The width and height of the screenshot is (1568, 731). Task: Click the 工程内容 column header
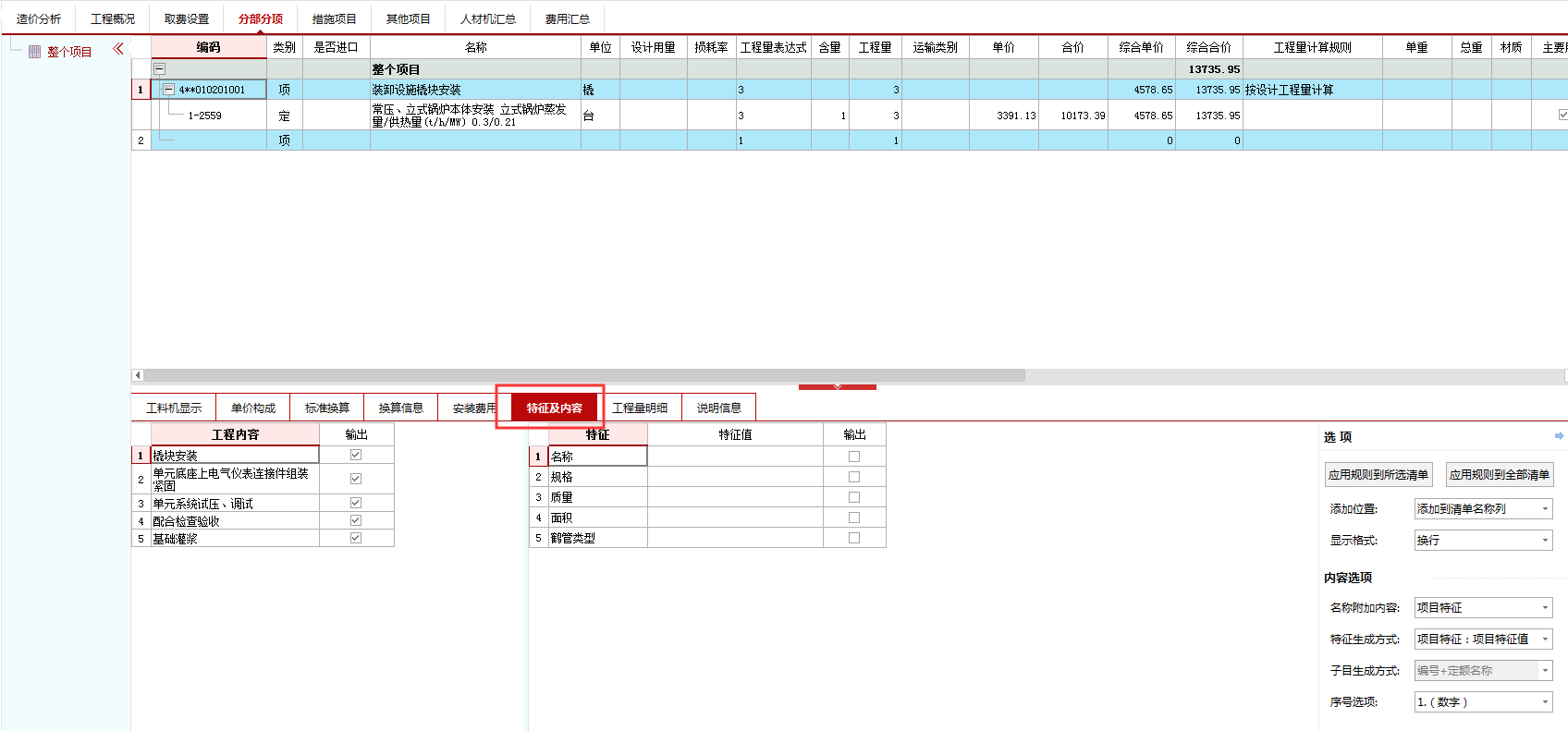[x=235, y=434]
